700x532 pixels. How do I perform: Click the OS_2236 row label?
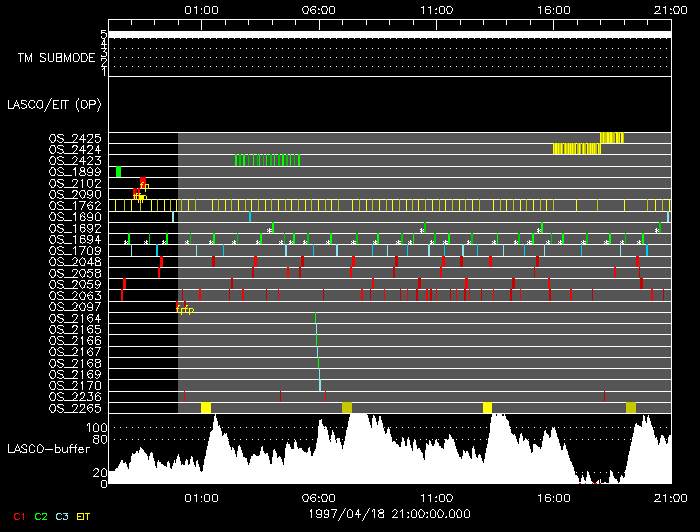pyautogui.click(x=75, y=396)
